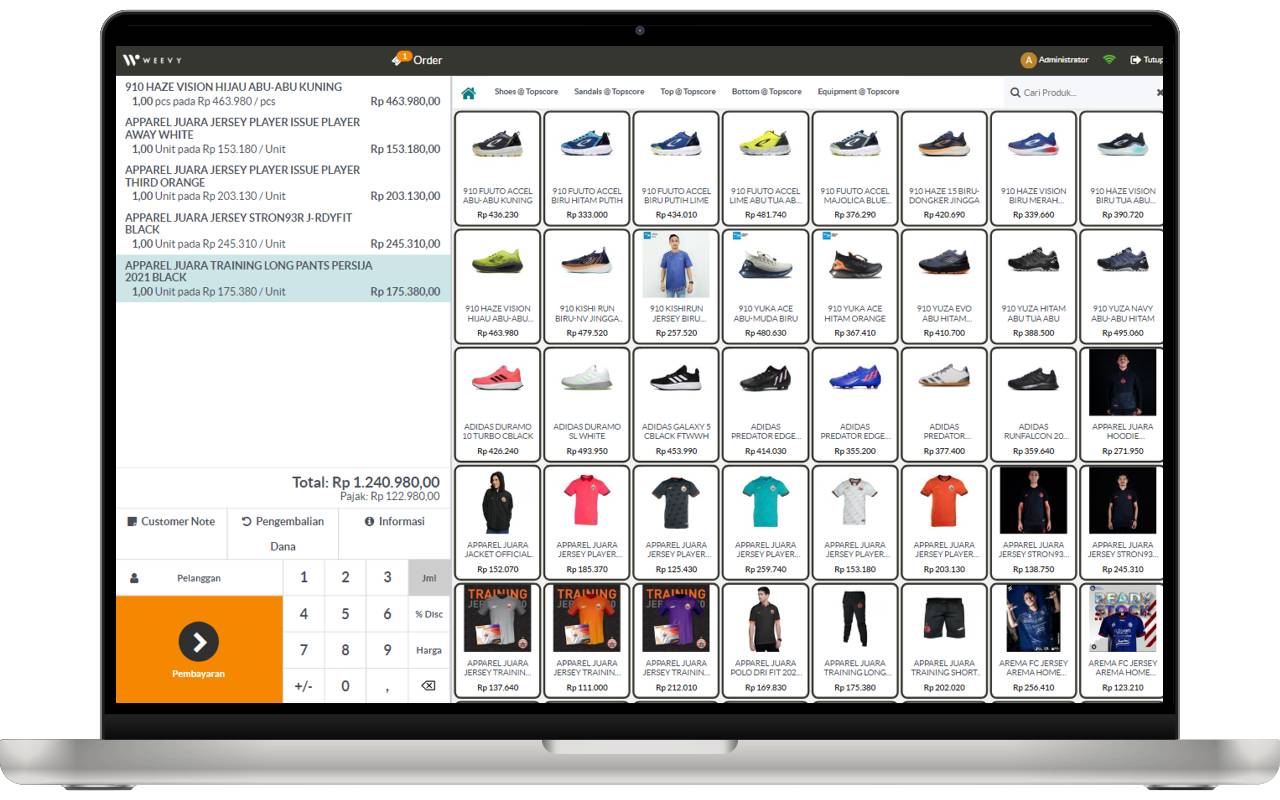1280x800 pixels.
Task: Add 910 FUUTO ACCEL ABU-ABU KUNING shoe
Action: tap(498, 167)
